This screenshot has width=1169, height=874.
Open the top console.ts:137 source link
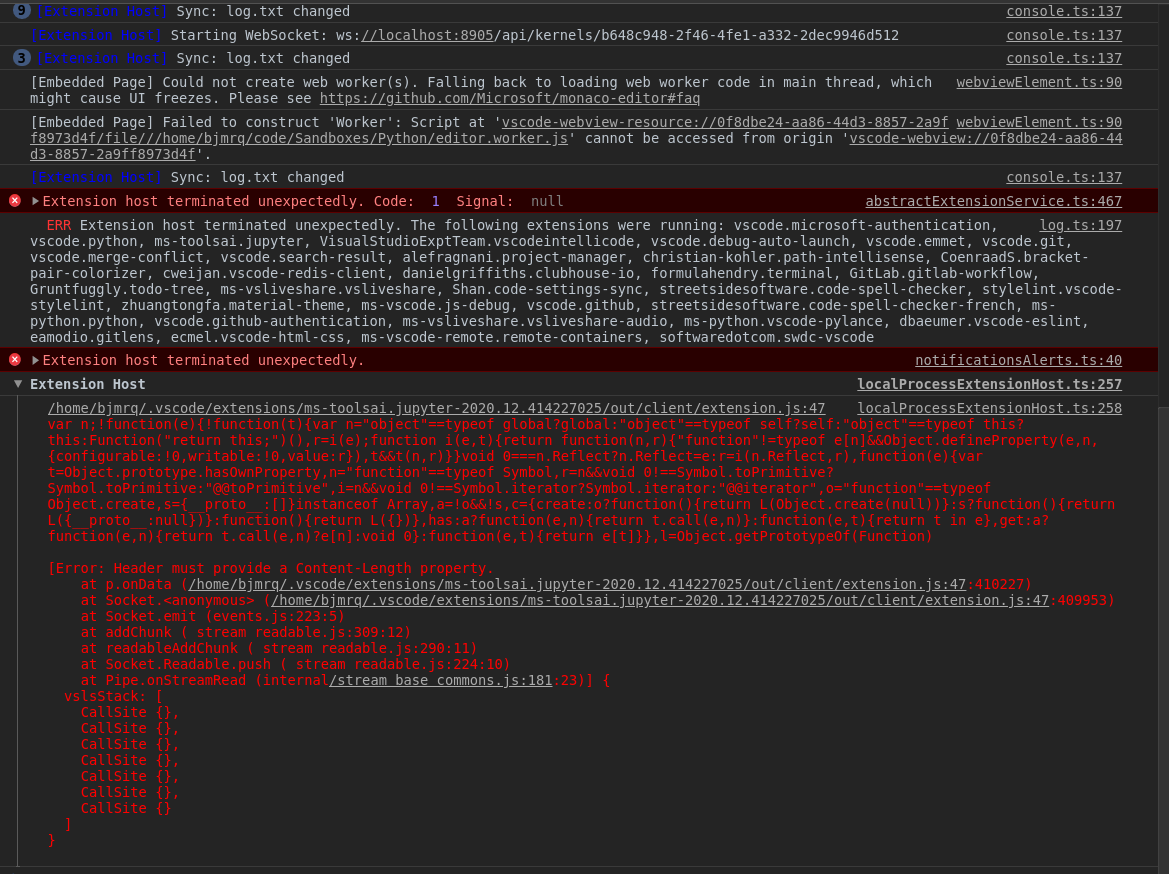coord(1063,11)
